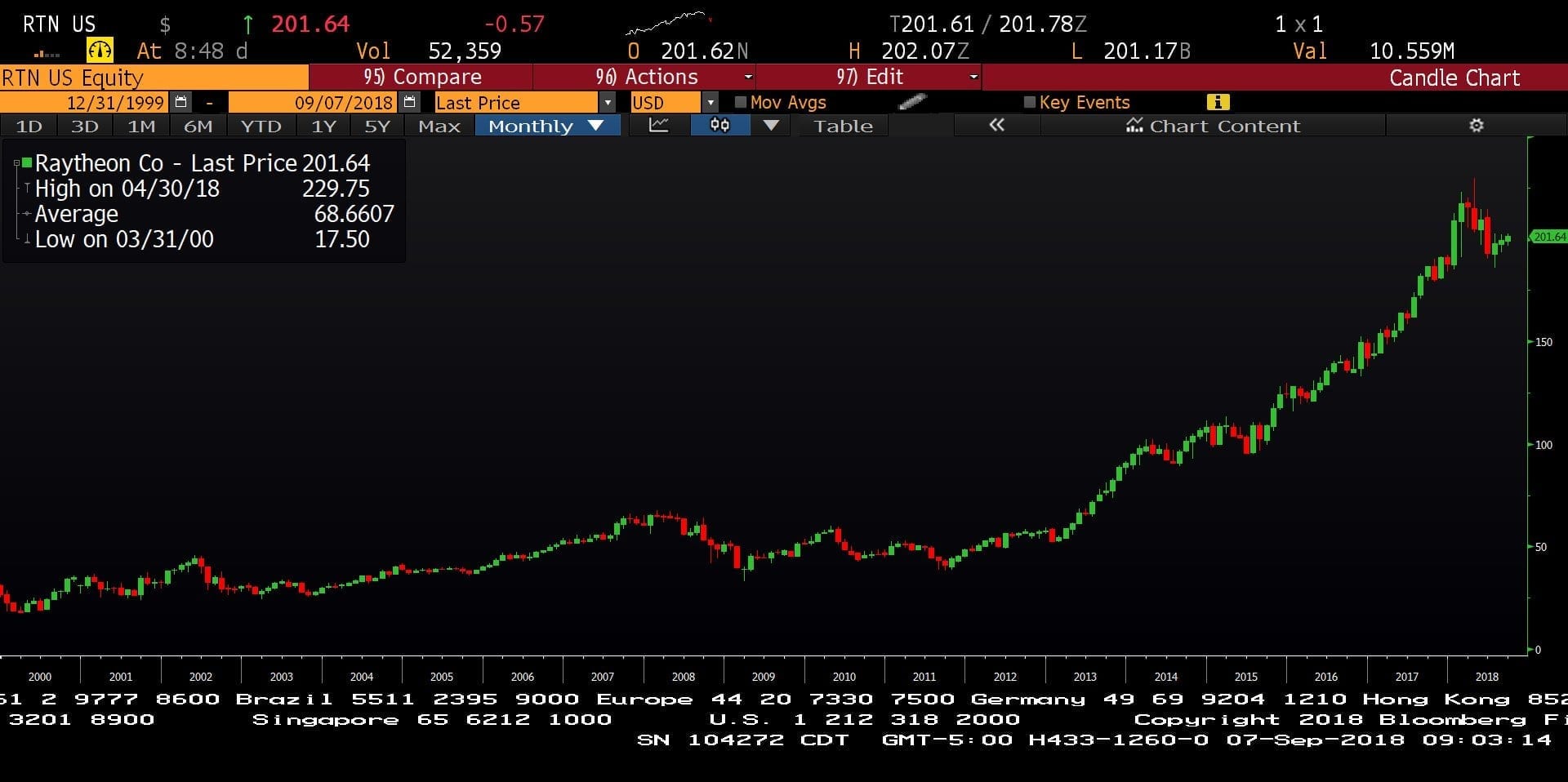The width and height of the screenshot is (1568, 782).
Task: Select the Max range tab
Action: (x=439, y=126)
